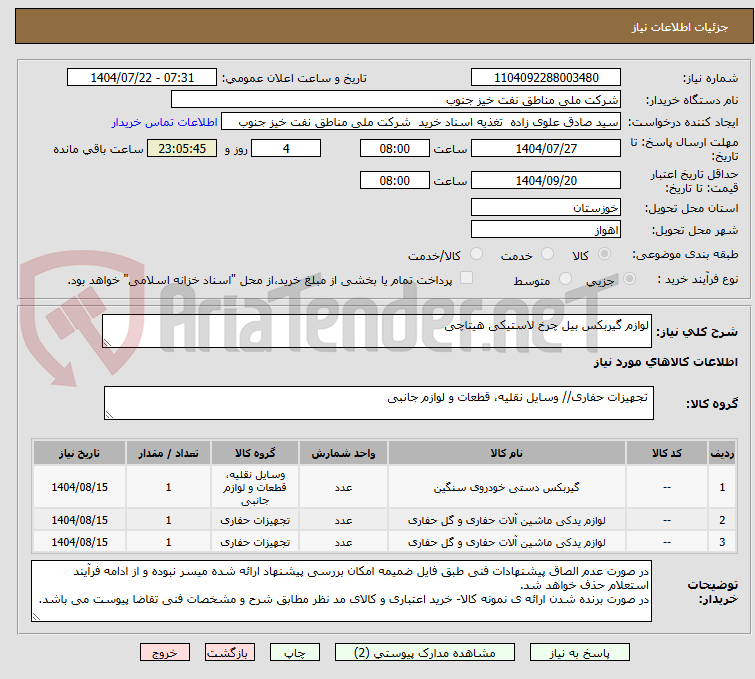This screenshot has width=755, height=679.
Task: Click the تاریخ نیاز column header
Action: tap(79, 453)
